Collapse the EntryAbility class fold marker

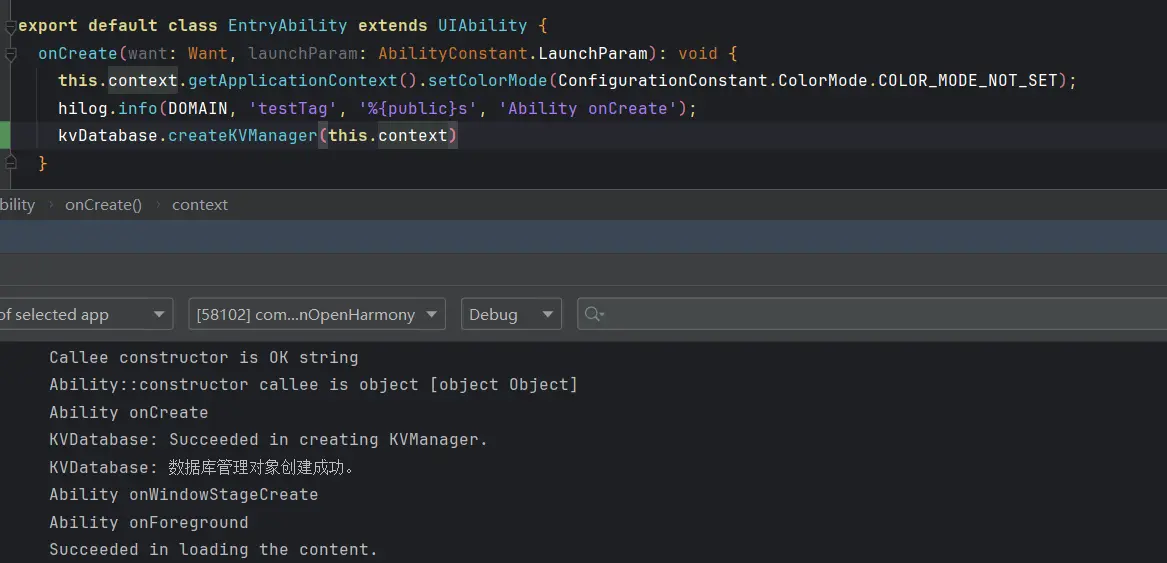(10, 26)
